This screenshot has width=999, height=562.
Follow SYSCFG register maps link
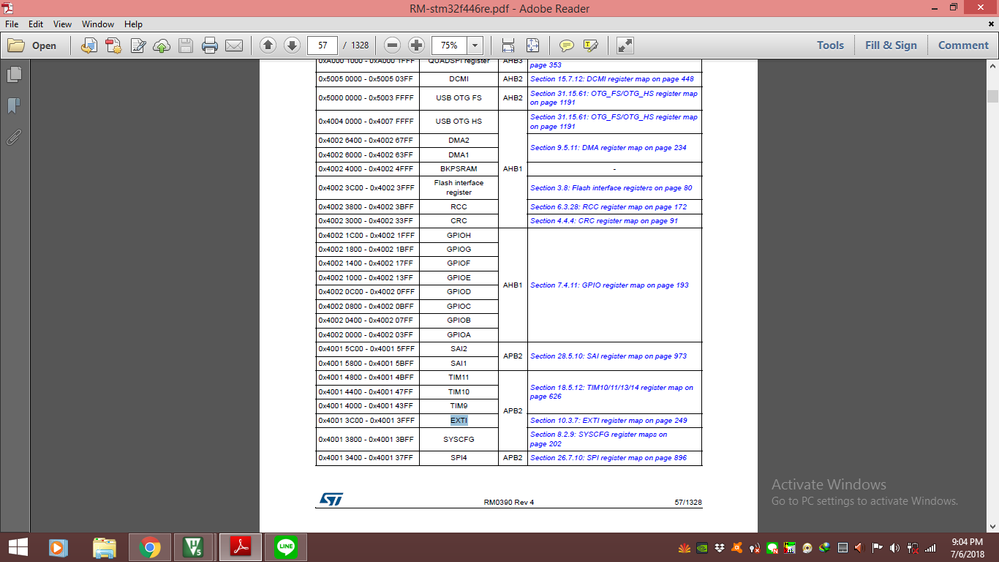click(x=599, y=439)
